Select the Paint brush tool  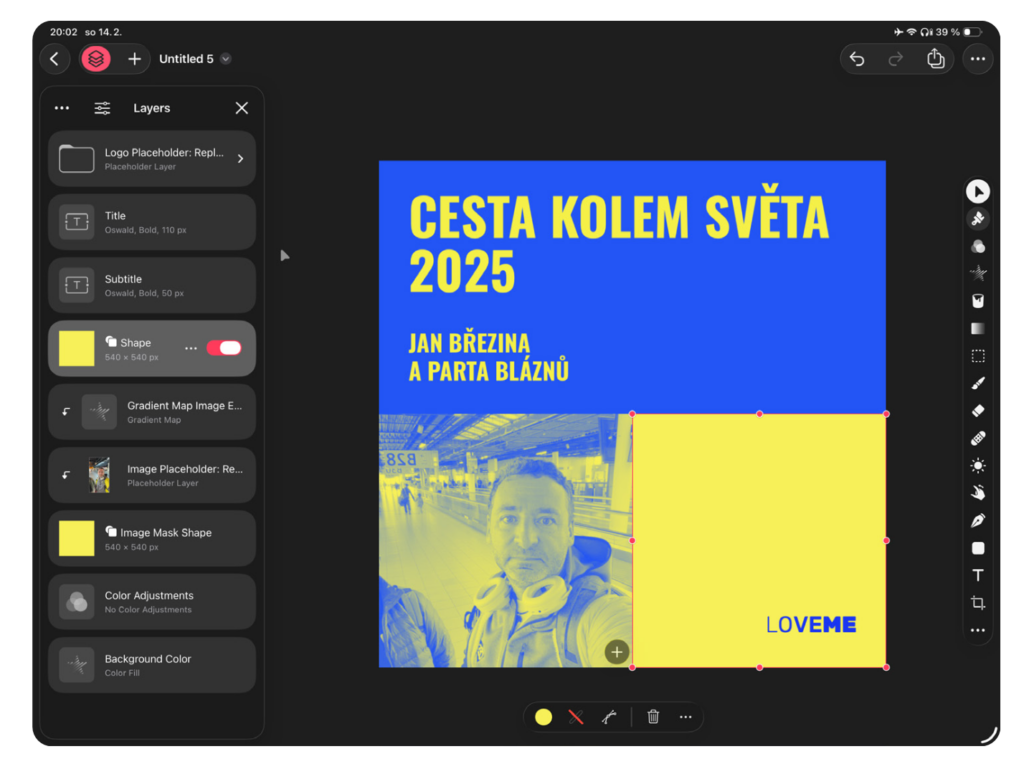pos(977,383)
